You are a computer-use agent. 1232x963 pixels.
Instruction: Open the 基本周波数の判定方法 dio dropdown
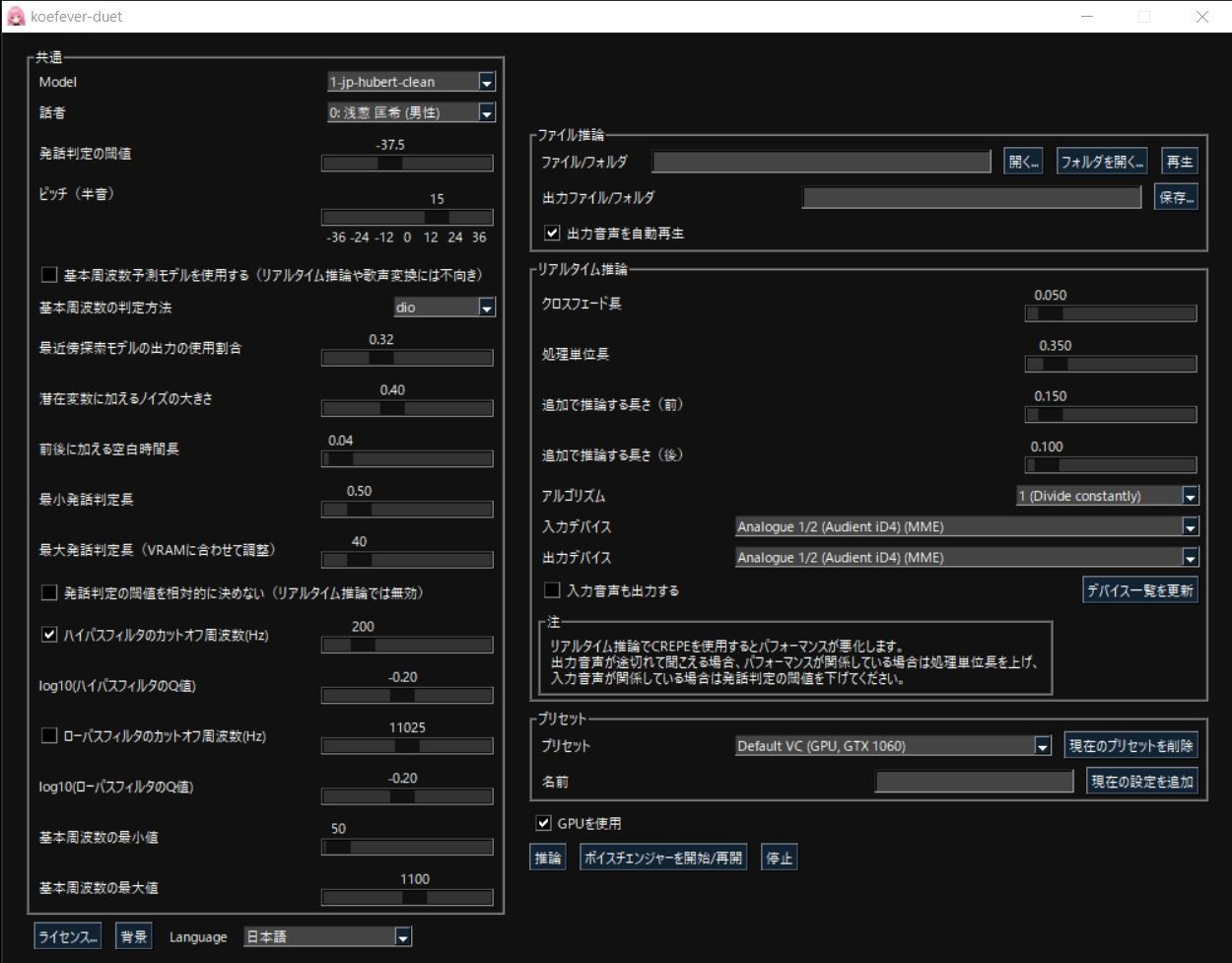[444, 308]
